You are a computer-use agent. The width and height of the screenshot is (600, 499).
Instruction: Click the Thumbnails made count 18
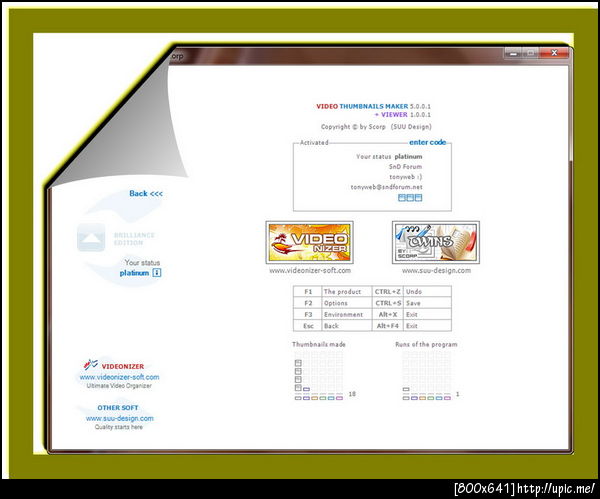352,394
